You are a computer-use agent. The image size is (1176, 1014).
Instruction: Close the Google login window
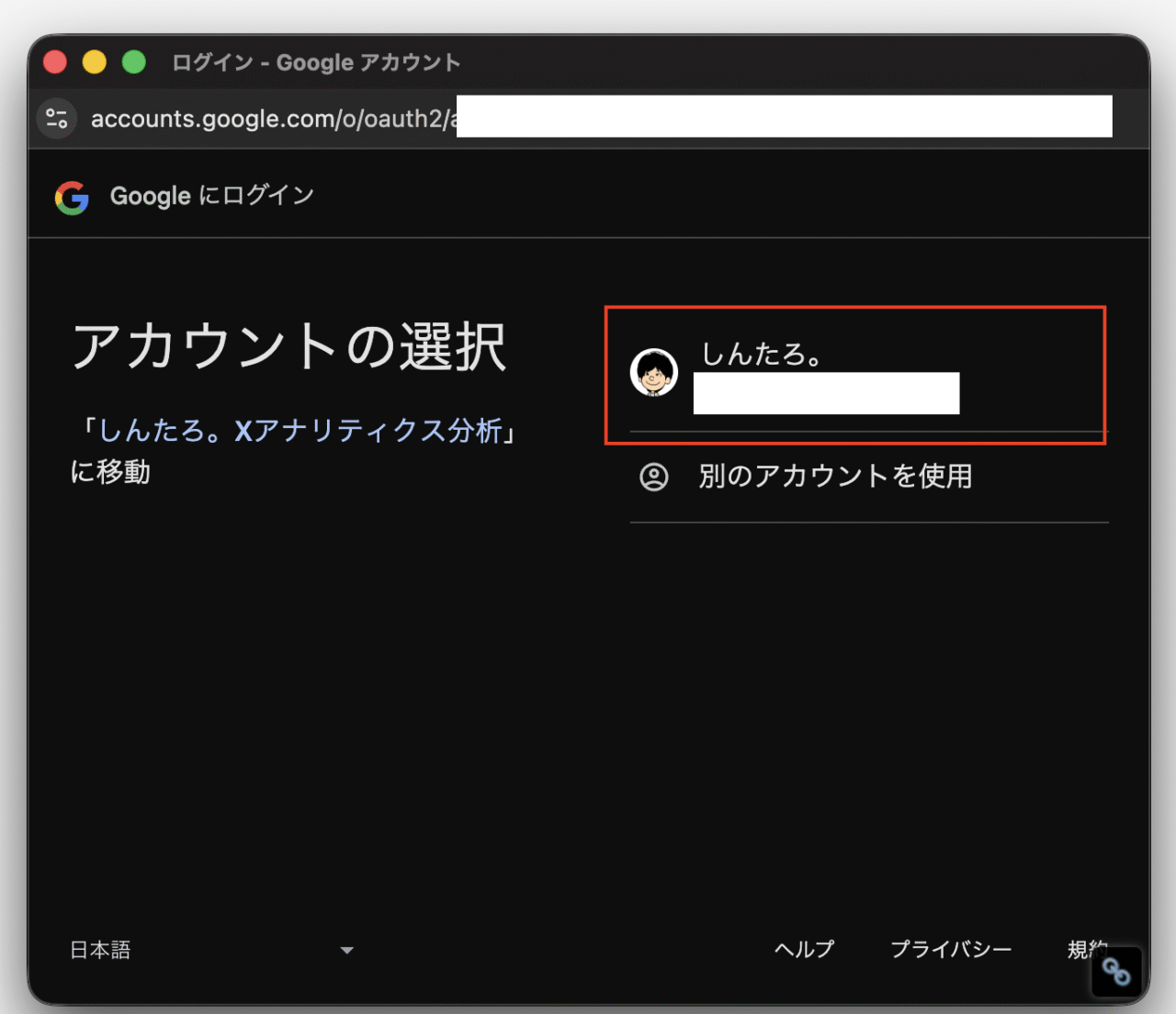[55, 62]
